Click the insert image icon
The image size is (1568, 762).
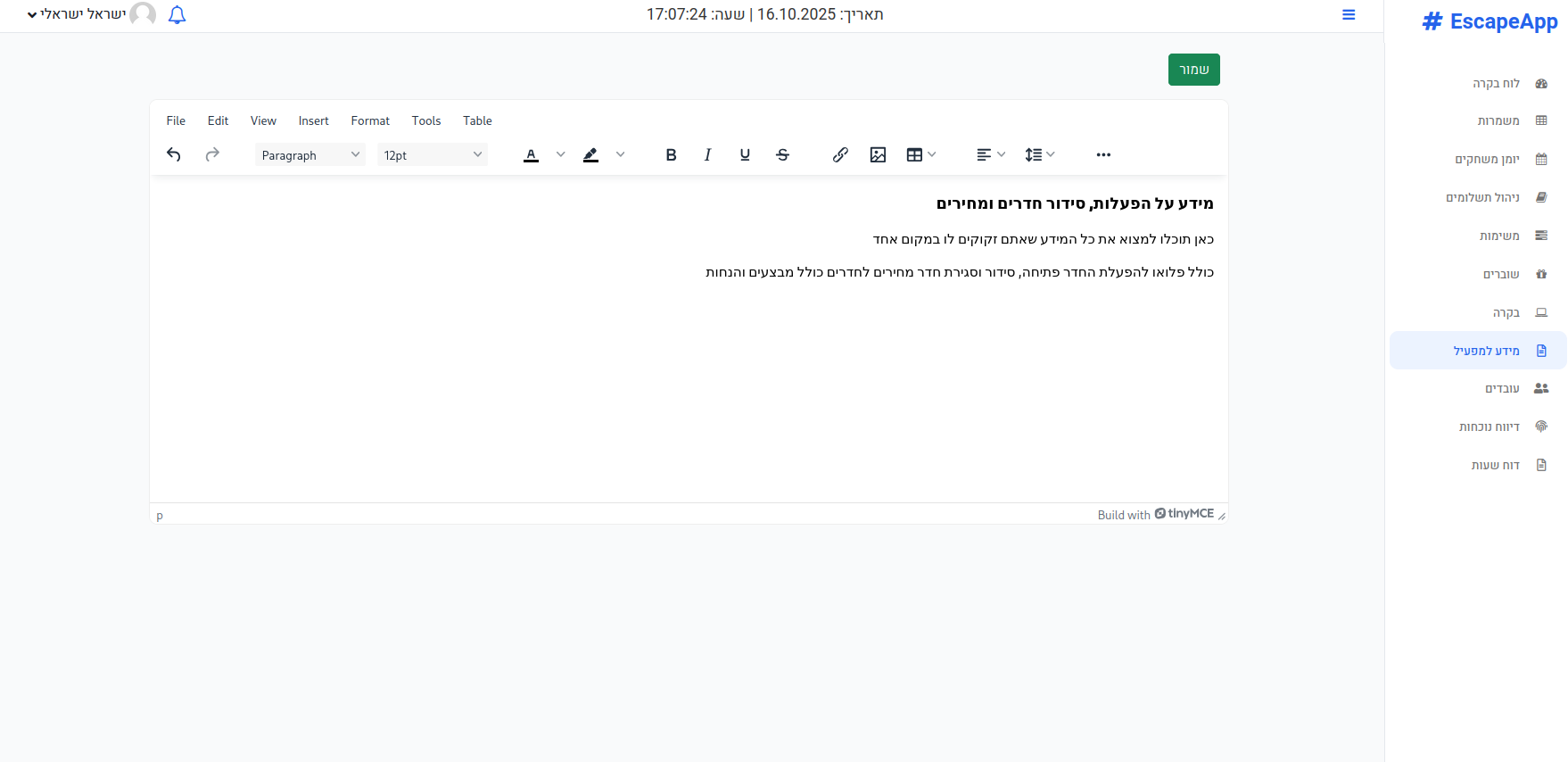click(x=878, y=155)
